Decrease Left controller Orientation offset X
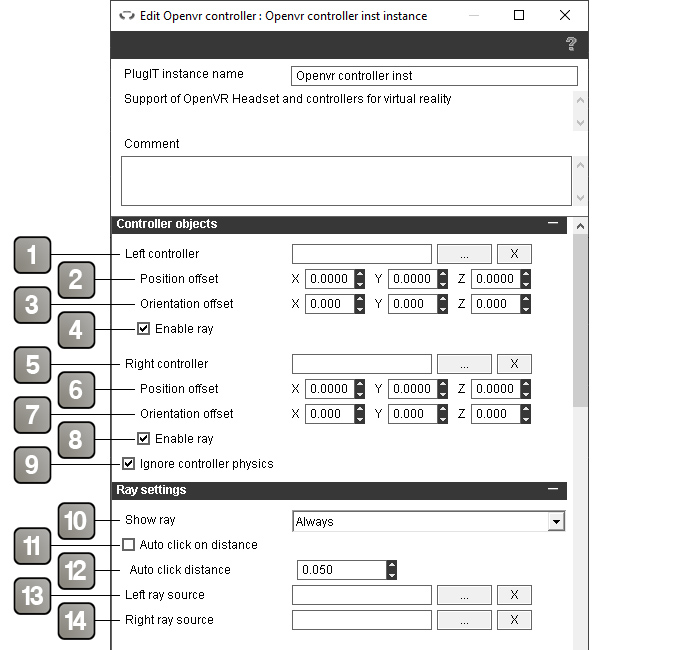The width and height of the screenshot is (700, 650). tap(360, 309)
